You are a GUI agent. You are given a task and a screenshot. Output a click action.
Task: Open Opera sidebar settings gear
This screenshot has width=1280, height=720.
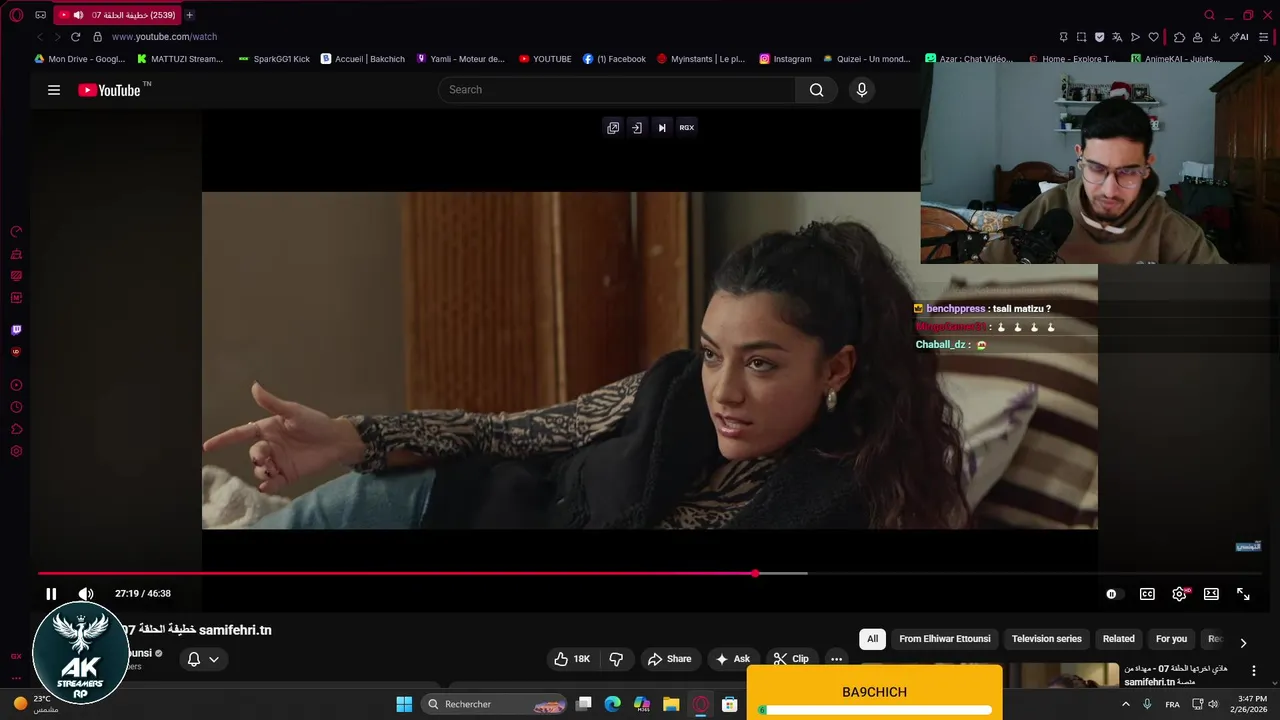coord(16,451)
